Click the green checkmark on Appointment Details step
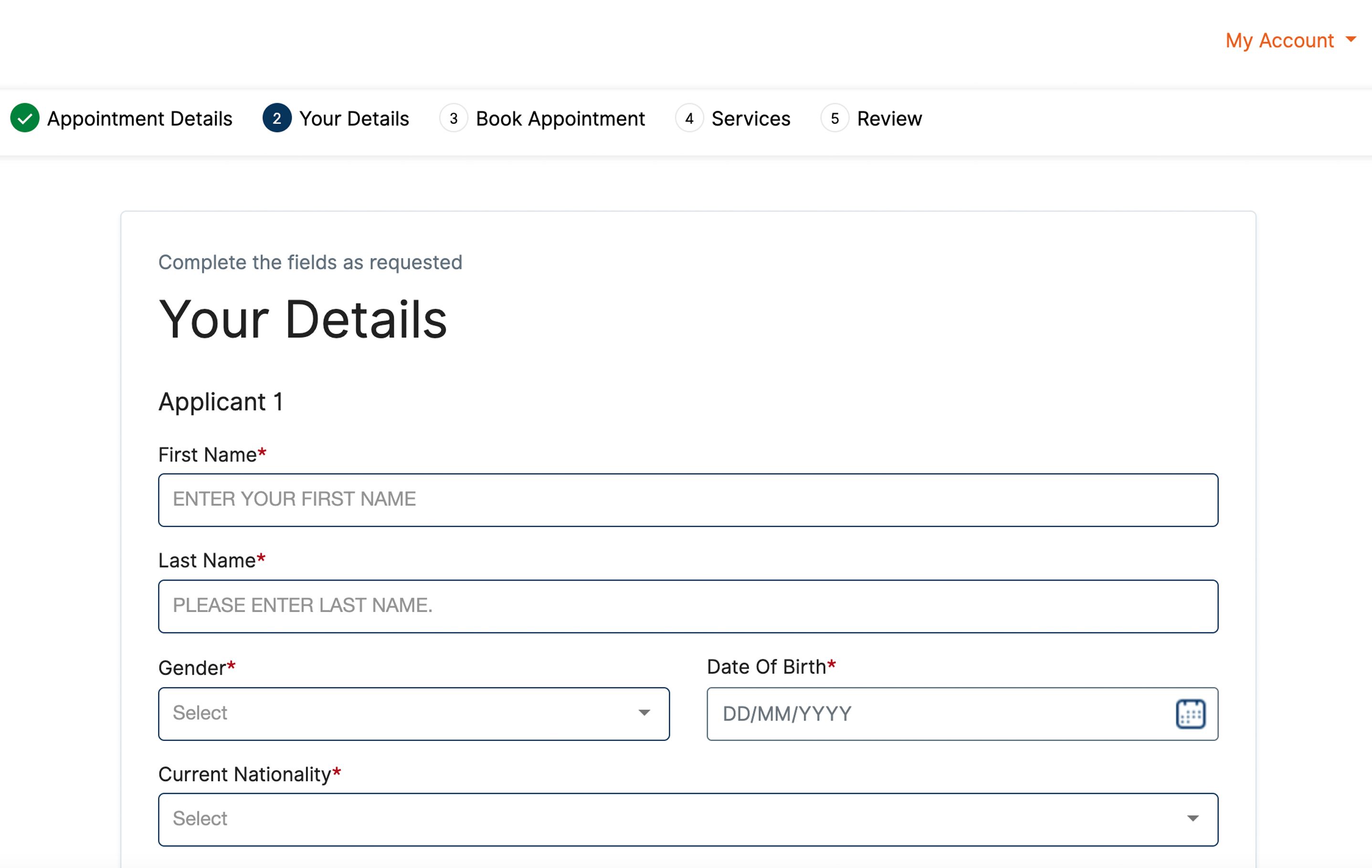 (25, 118)
